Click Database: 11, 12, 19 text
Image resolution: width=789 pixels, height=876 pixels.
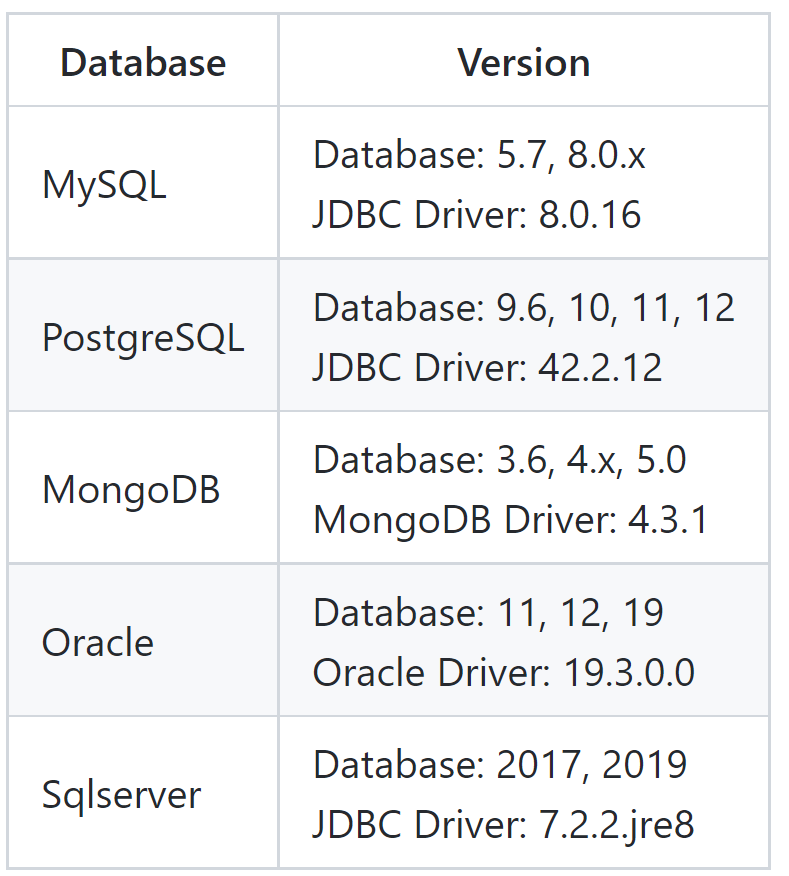[x=488, y=612]
